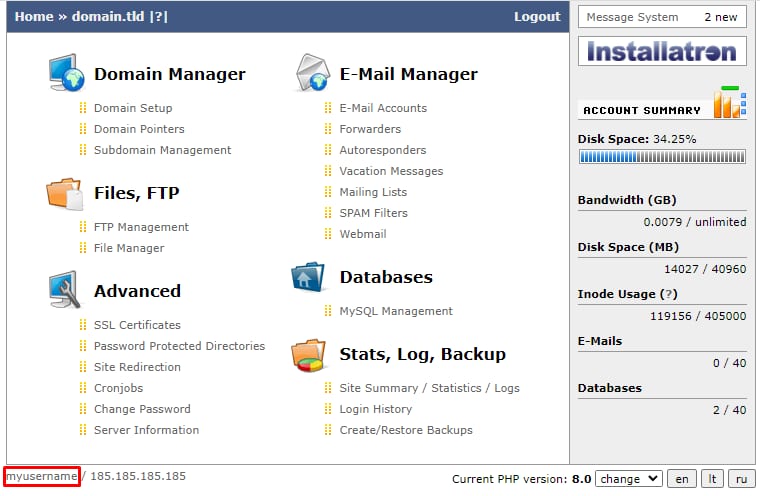Click the Account Summary bar chart icon

pos(729,103)
